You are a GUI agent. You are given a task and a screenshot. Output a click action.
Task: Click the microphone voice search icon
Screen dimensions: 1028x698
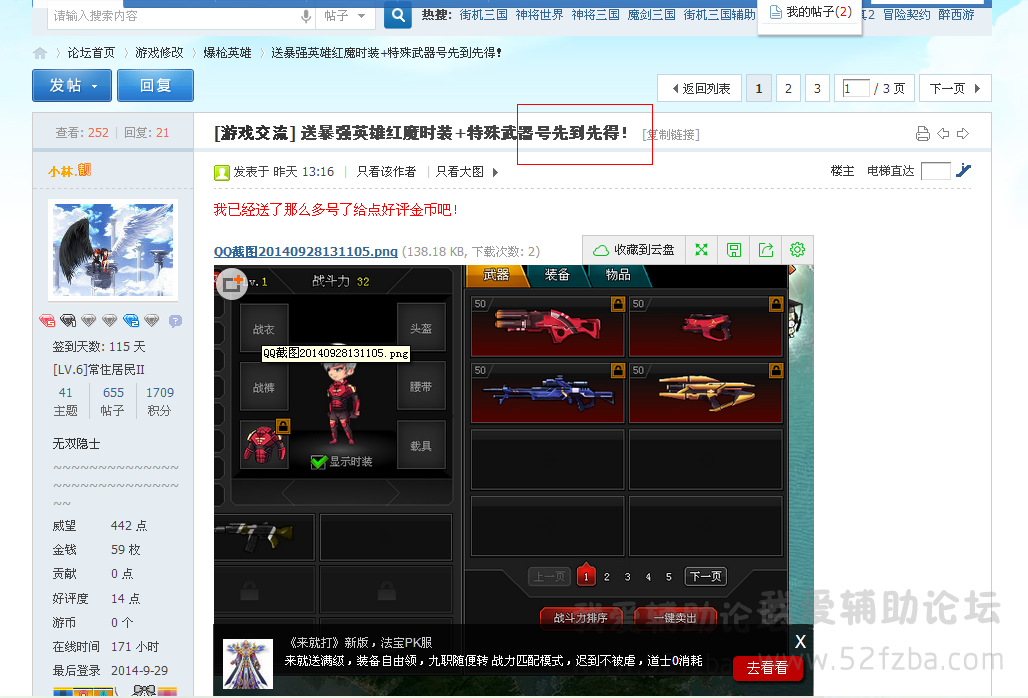tap(306, 16)
